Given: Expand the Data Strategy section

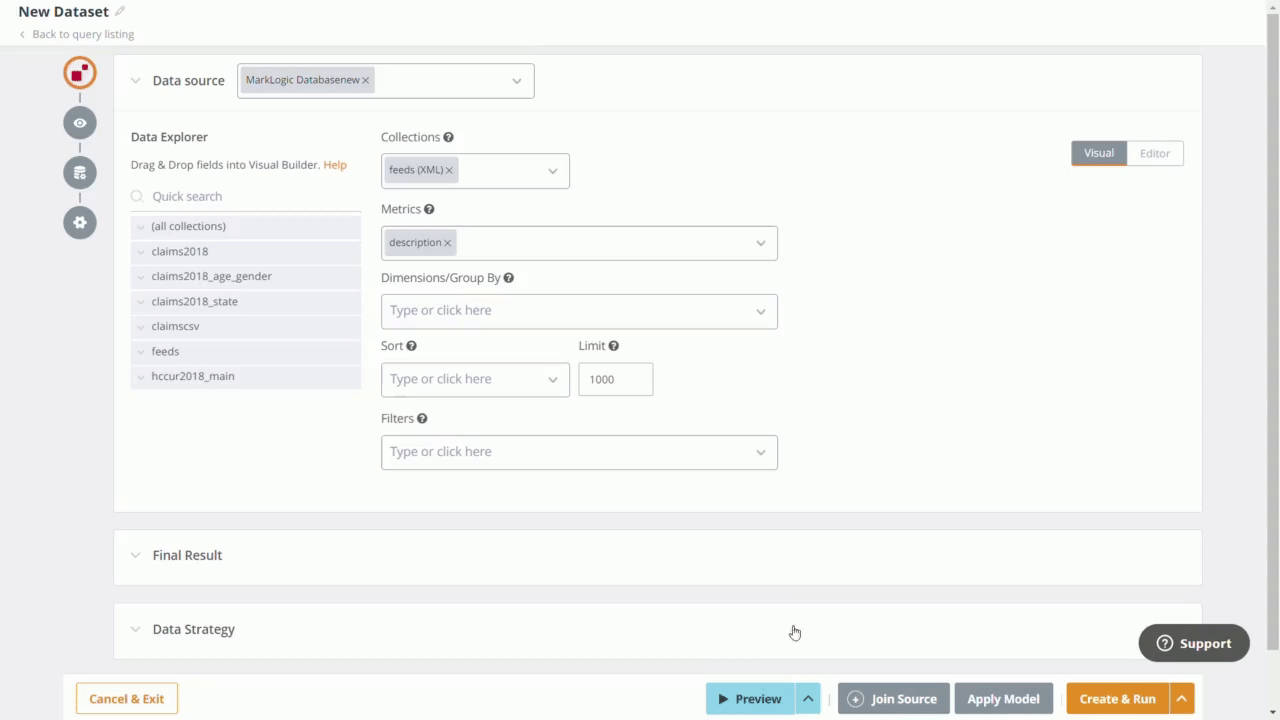Looking at the screenshot, I should click(x=193, y=629).
